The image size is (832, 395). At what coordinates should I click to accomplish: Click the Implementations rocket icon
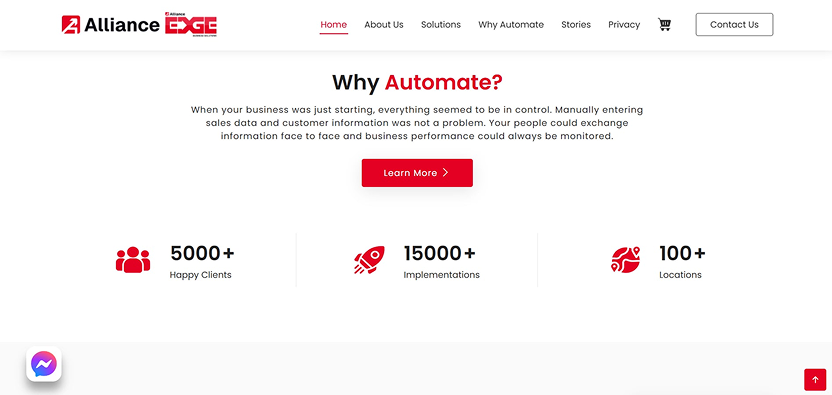(369, 260)
